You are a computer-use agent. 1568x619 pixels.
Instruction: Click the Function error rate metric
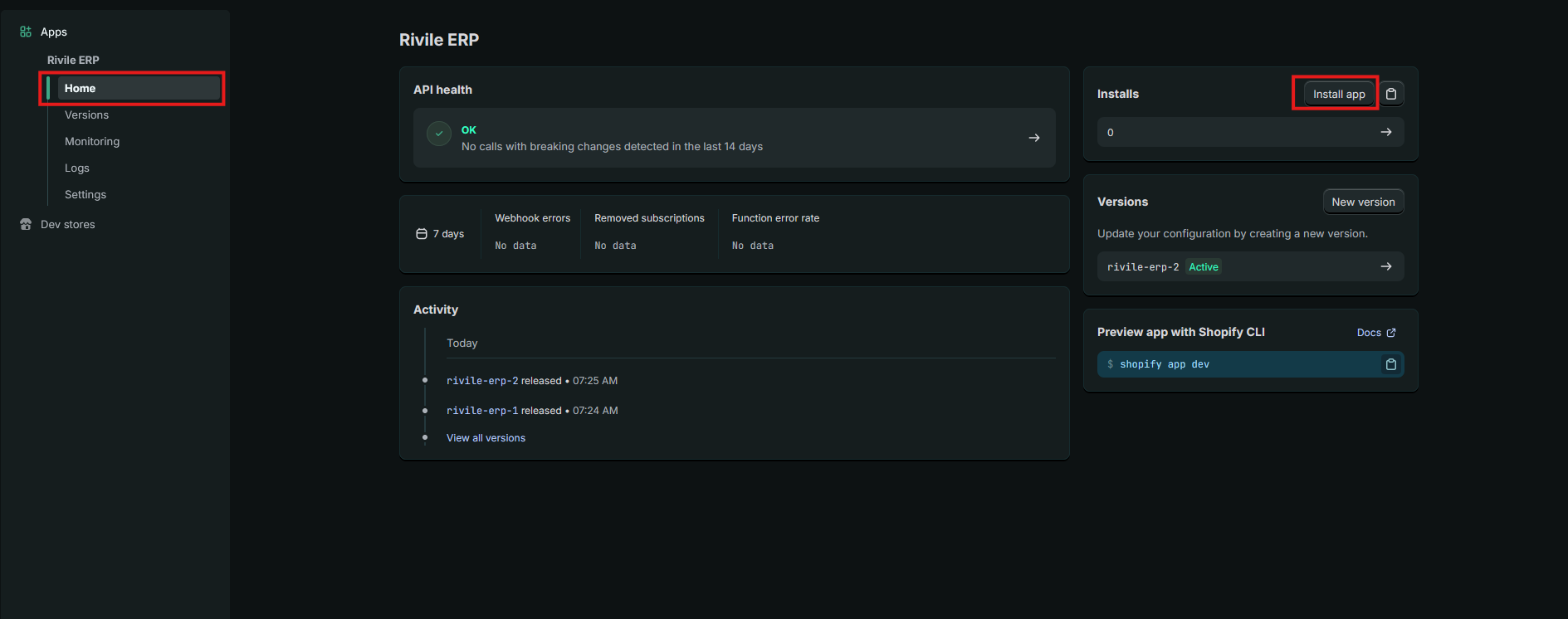[775, 232]
